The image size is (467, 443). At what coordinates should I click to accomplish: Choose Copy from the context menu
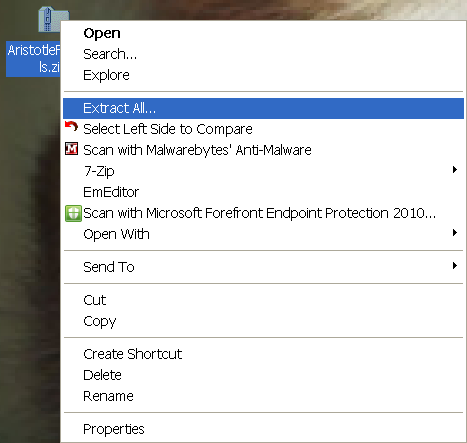(x=263, y=321)
